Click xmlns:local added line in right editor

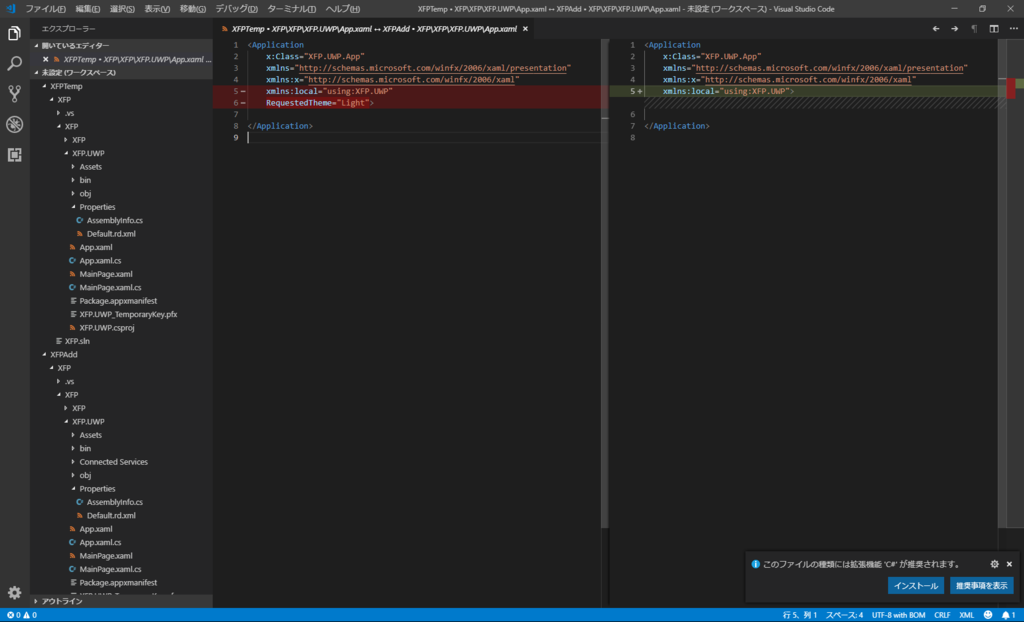[x=805, y=91]
